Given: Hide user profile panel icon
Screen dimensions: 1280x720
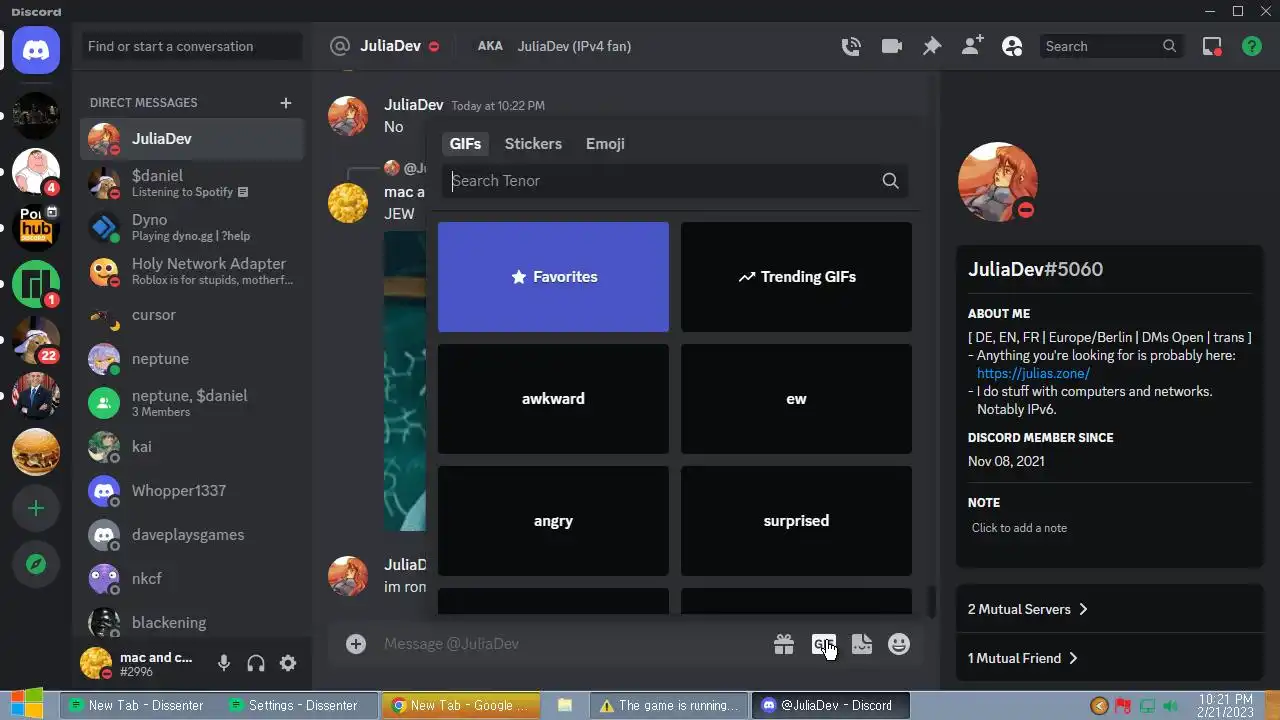Looking at the screenshot, I should point(1012,46).
